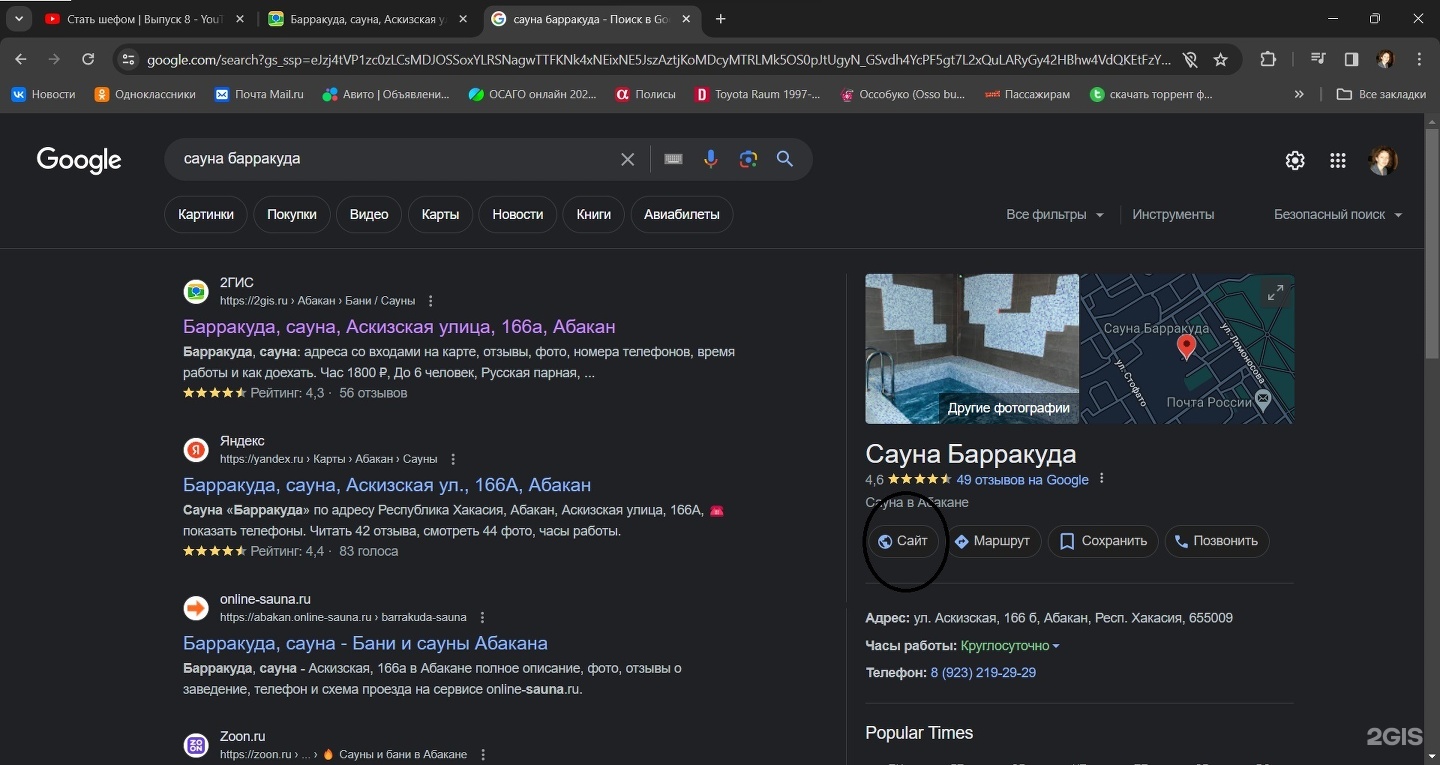Open the Инструменты search tools
The width and height of the screenshot is (1440, 765).
[1173, 215]
